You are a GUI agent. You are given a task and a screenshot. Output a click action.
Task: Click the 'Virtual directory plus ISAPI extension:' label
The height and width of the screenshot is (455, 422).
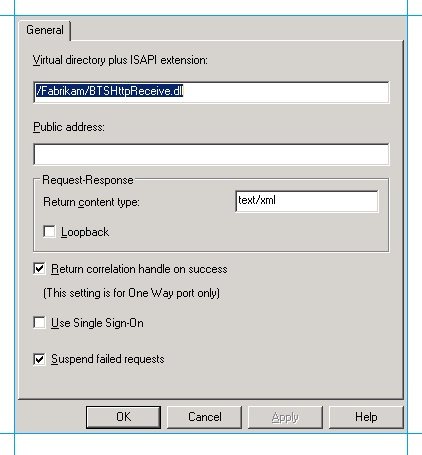click(x=120, y=60)
